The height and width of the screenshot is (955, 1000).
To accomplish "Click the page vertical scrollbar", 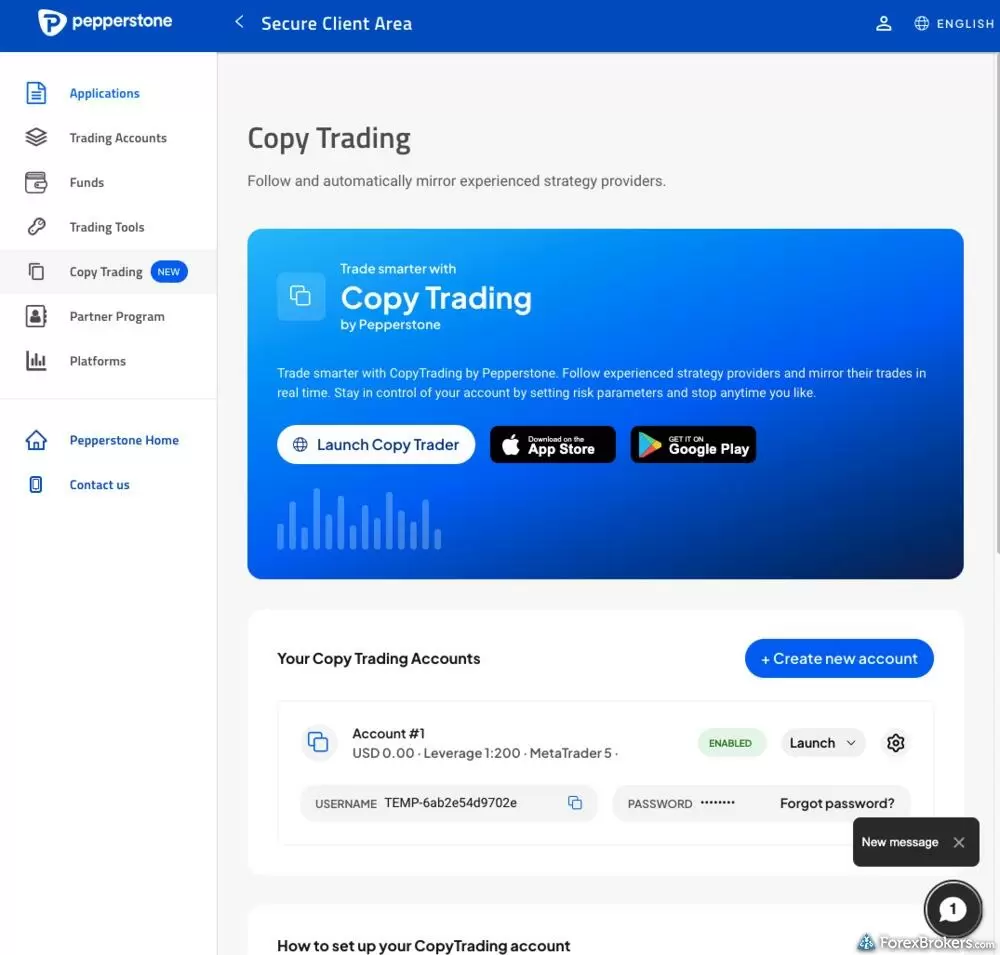I will click(996, 303).
